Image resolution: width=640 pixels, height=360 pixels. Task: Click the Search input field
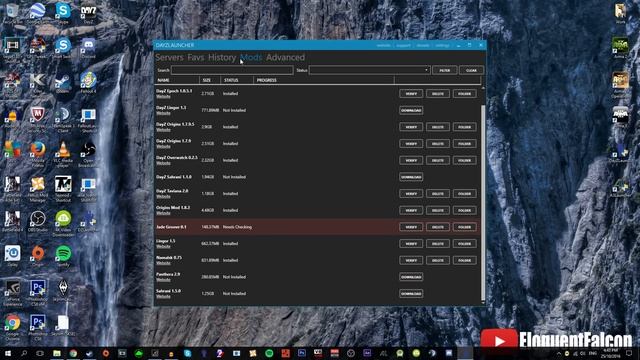coord(232,70)
